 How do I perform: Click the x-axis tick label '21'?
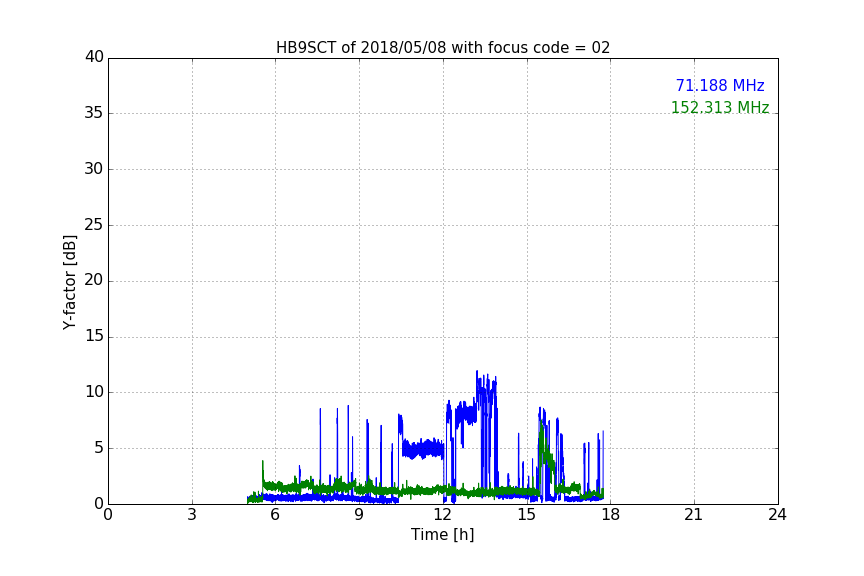(694, 515)
